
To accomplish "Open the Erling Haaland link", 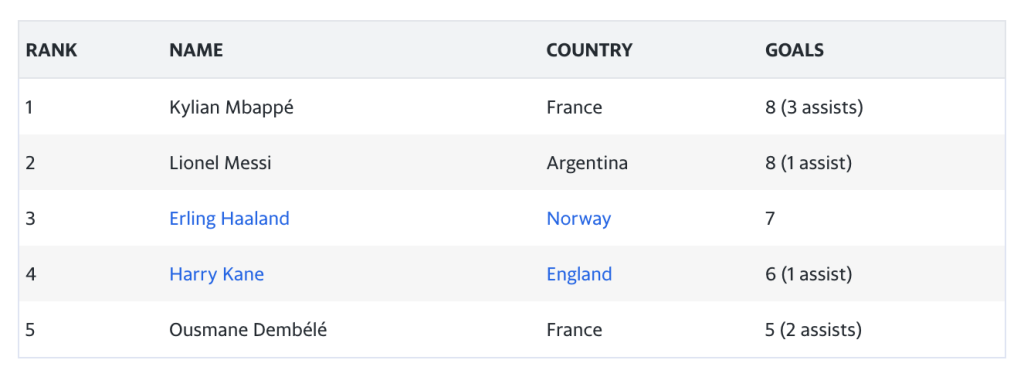I will 229,218.
